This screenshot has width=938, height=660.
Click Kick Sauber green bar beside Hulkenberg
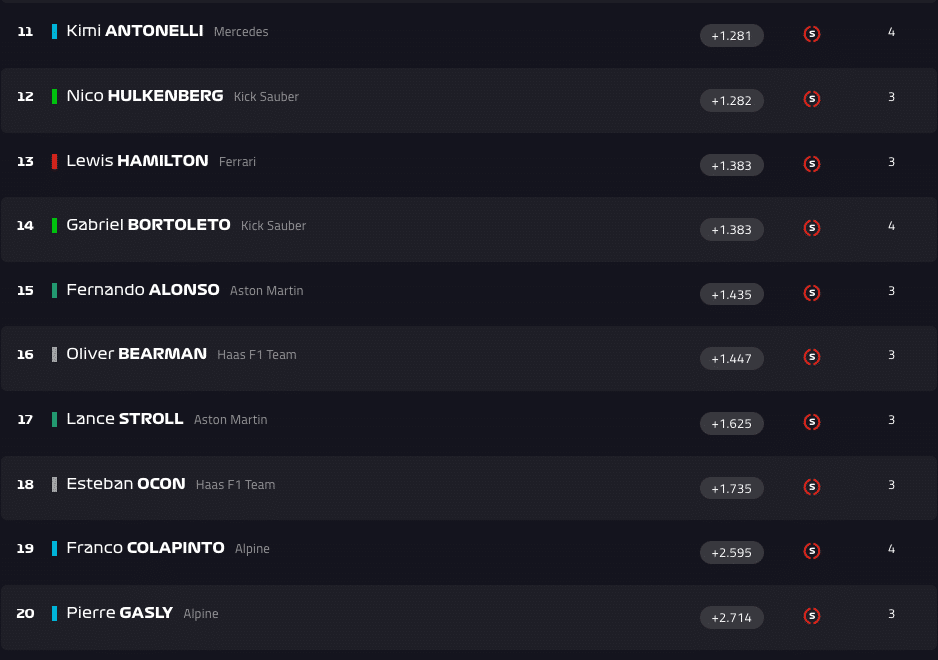click(x=55, y=96)
